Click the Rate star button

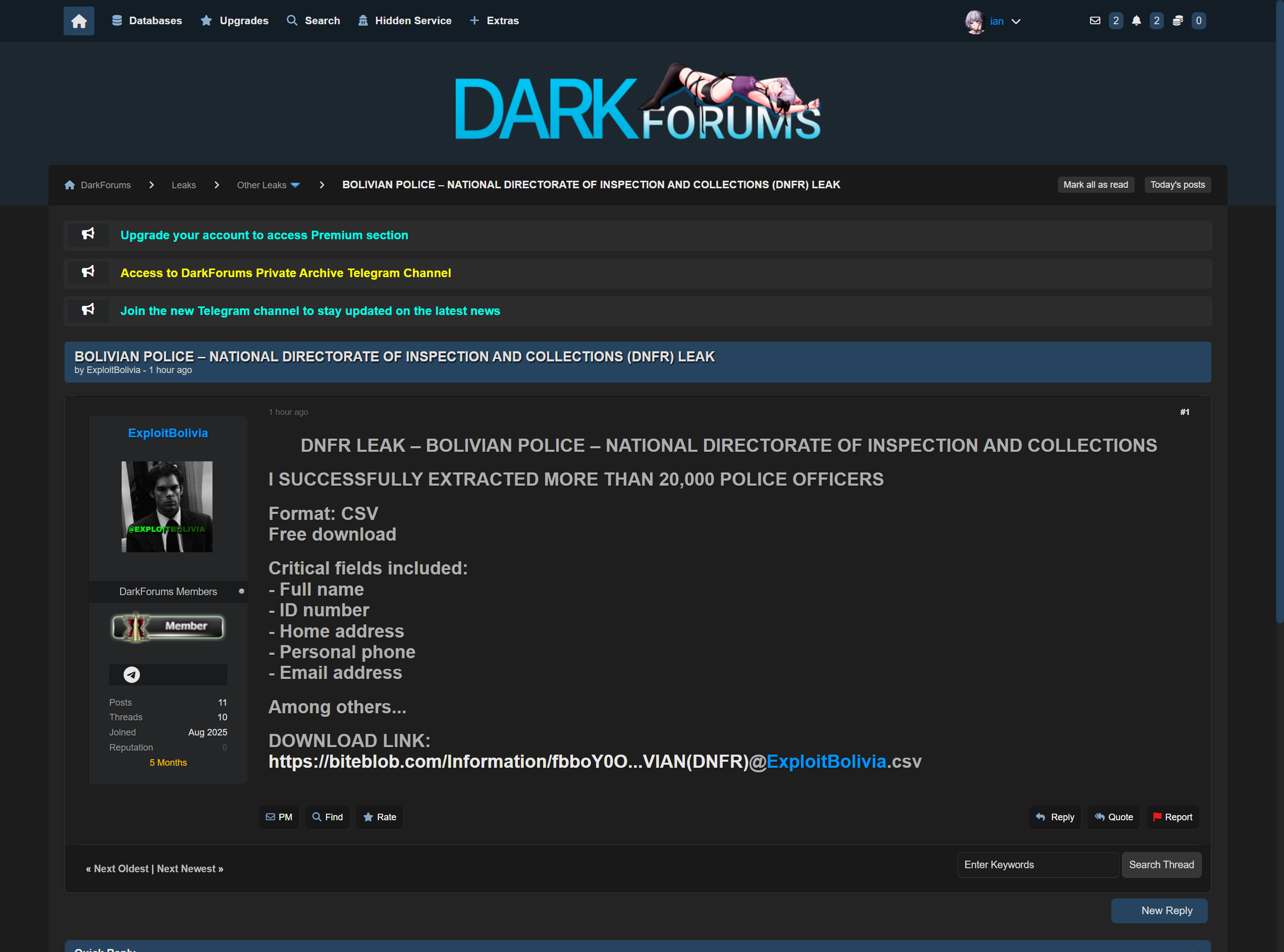[380, 817]
